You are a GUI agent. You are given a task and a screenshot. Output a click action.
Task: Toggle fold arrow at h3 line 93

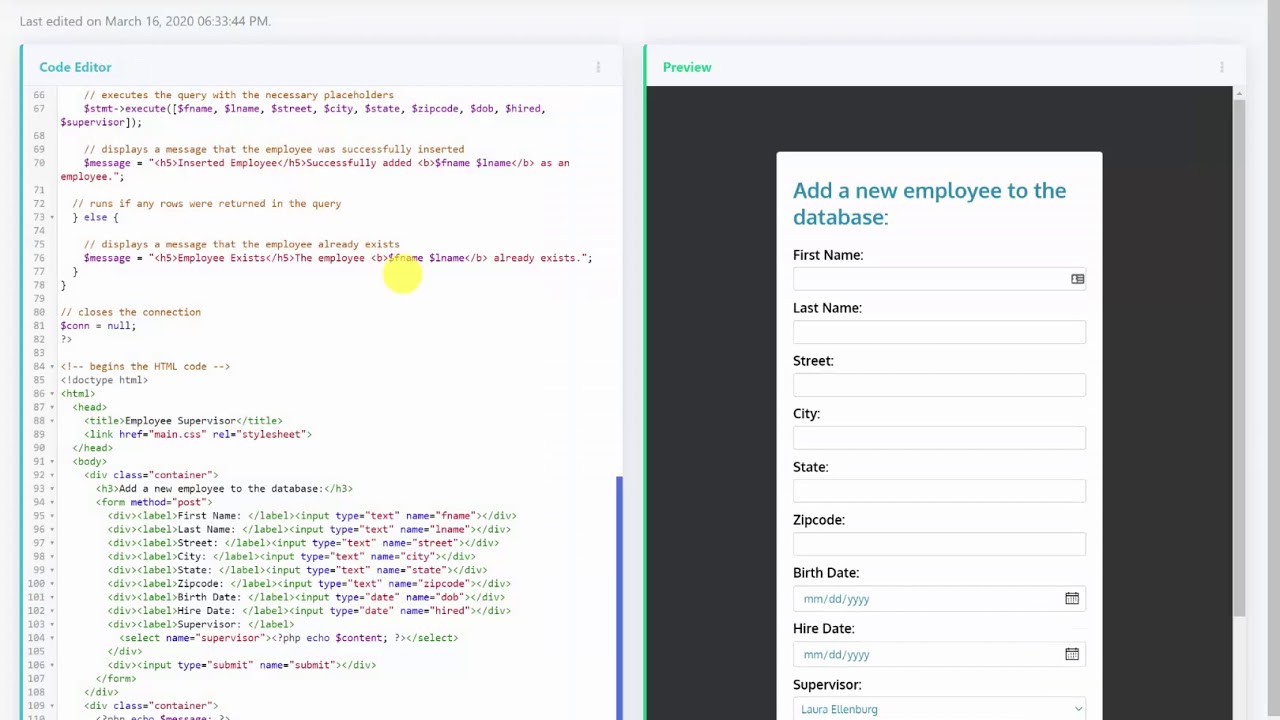pos(52,488)
